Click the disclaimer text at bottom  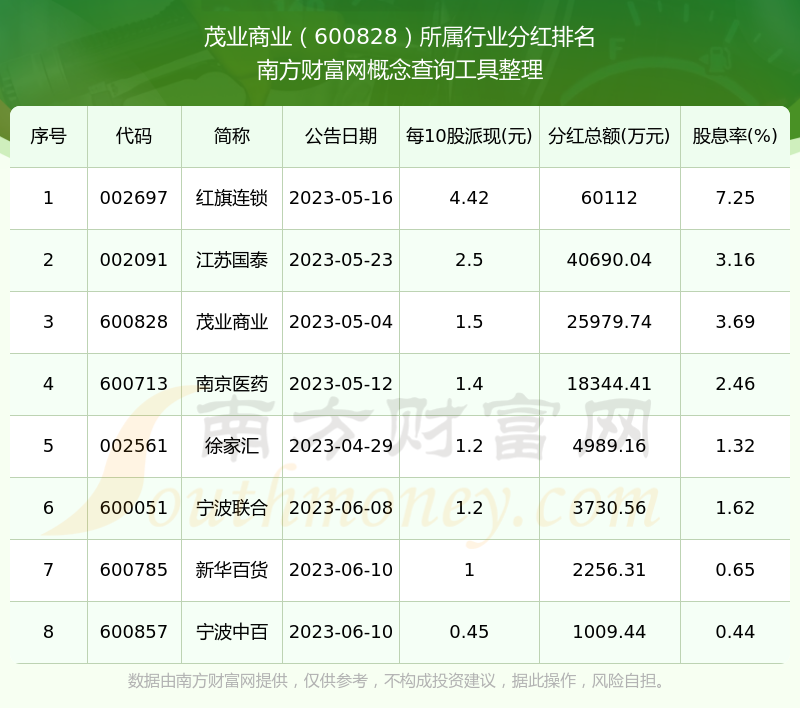(399, 681)
